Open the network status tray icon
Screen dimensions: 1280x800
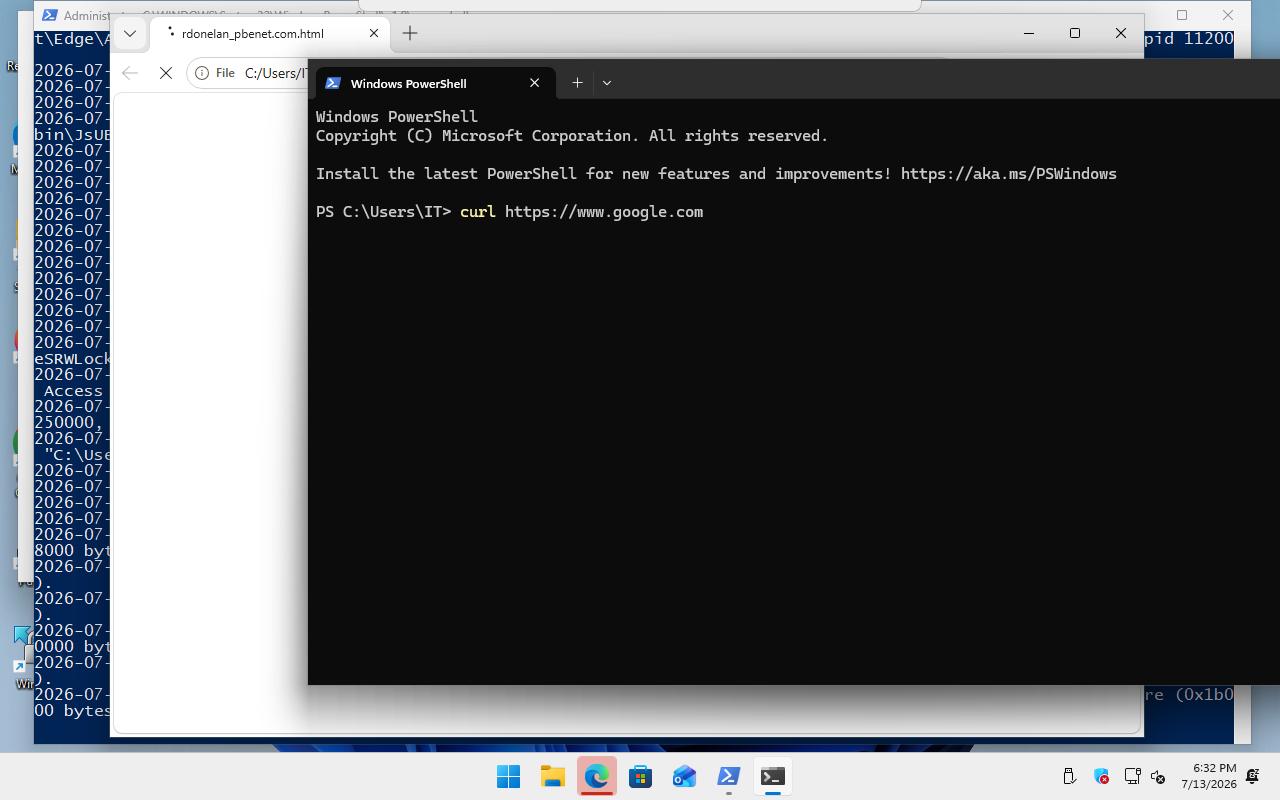[x=1133, y=776]
